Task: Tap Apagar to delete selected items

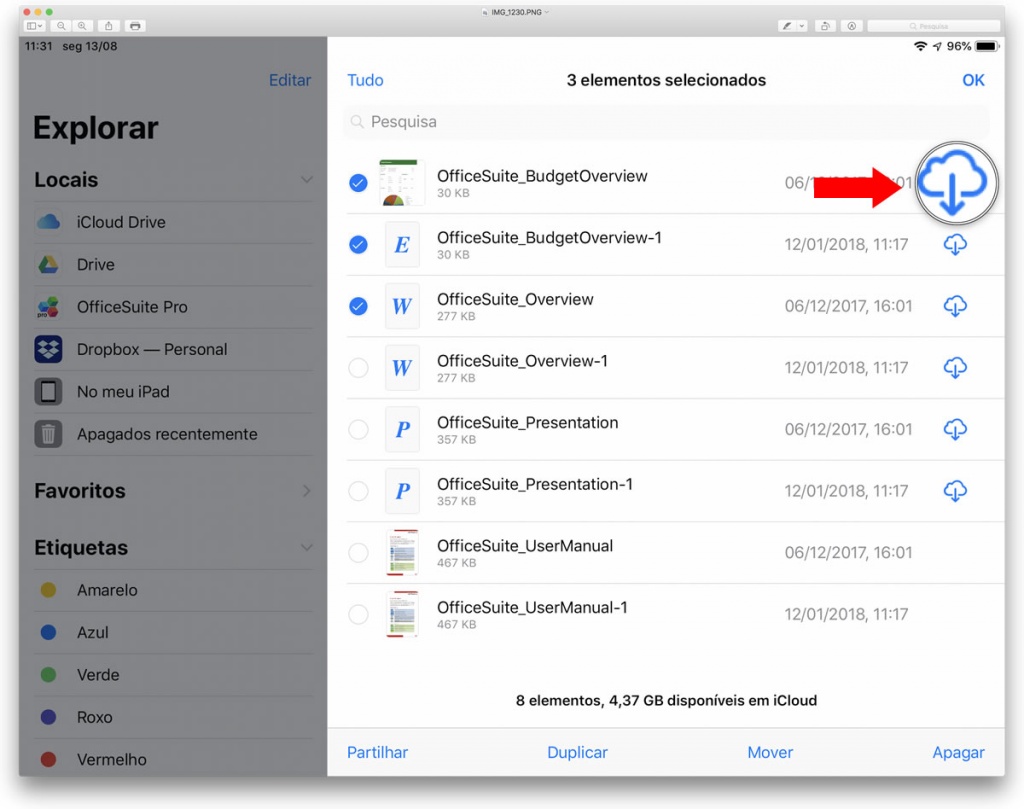Action: (x=957, y=752)
